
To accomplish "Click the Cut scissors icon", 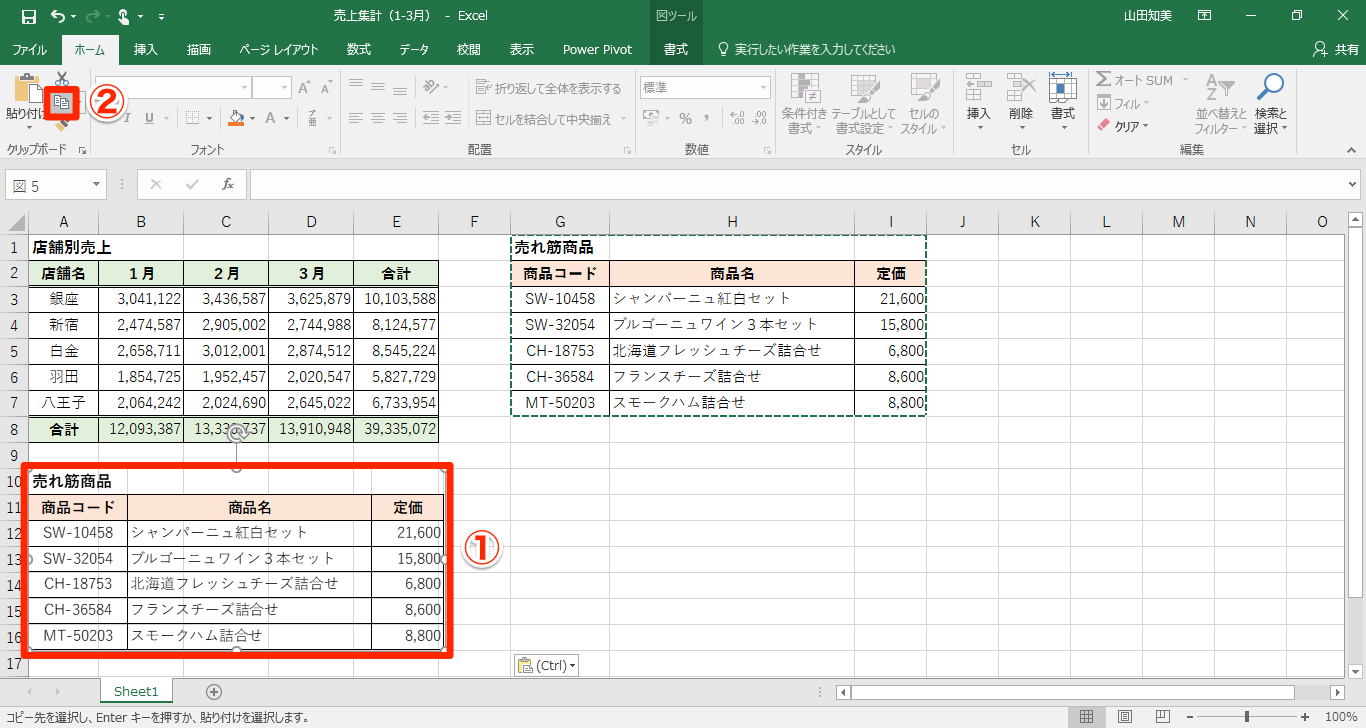I will 62,78.
